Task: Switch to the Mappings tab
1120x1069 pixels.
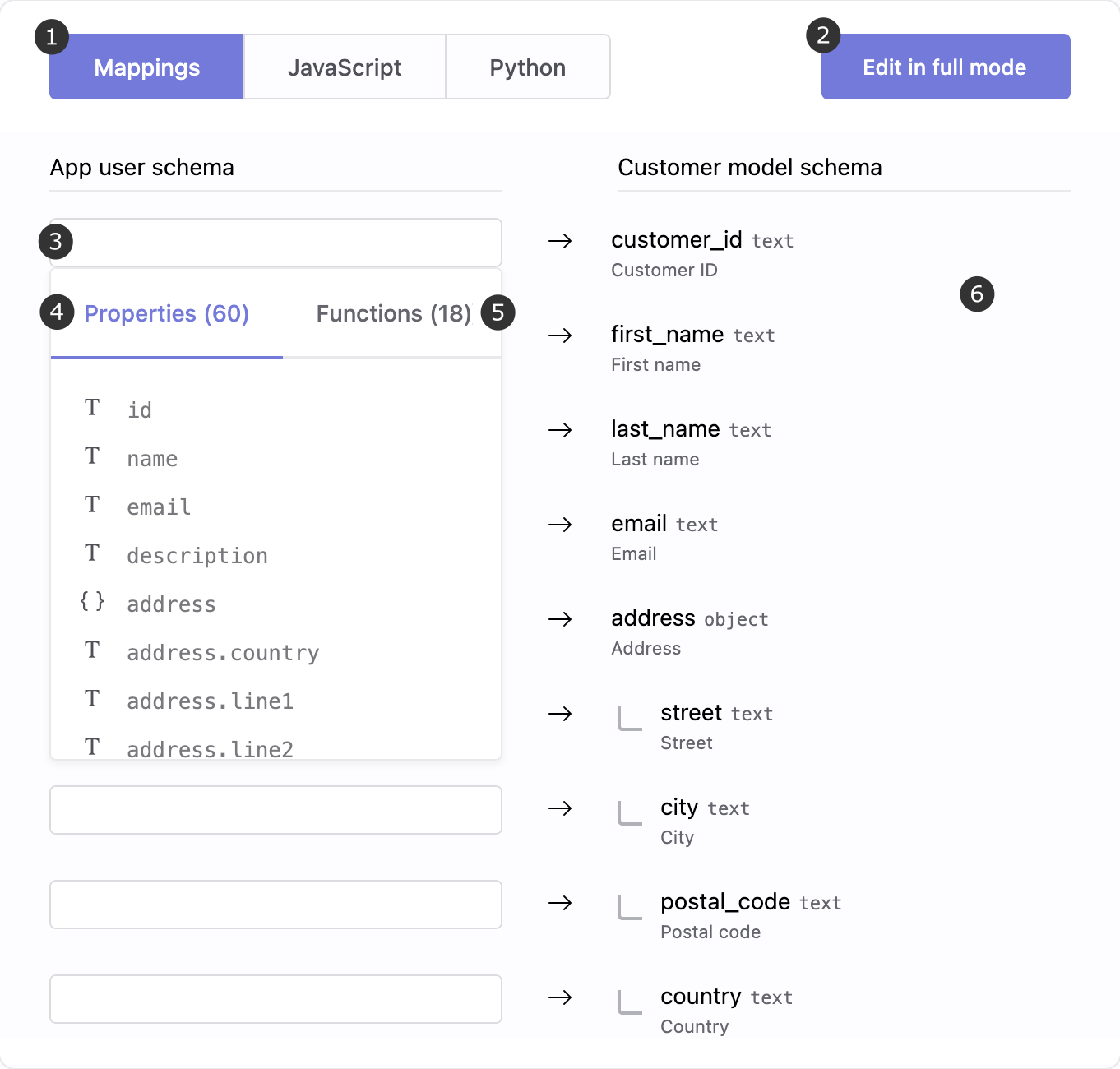Action: coord(146,67)
